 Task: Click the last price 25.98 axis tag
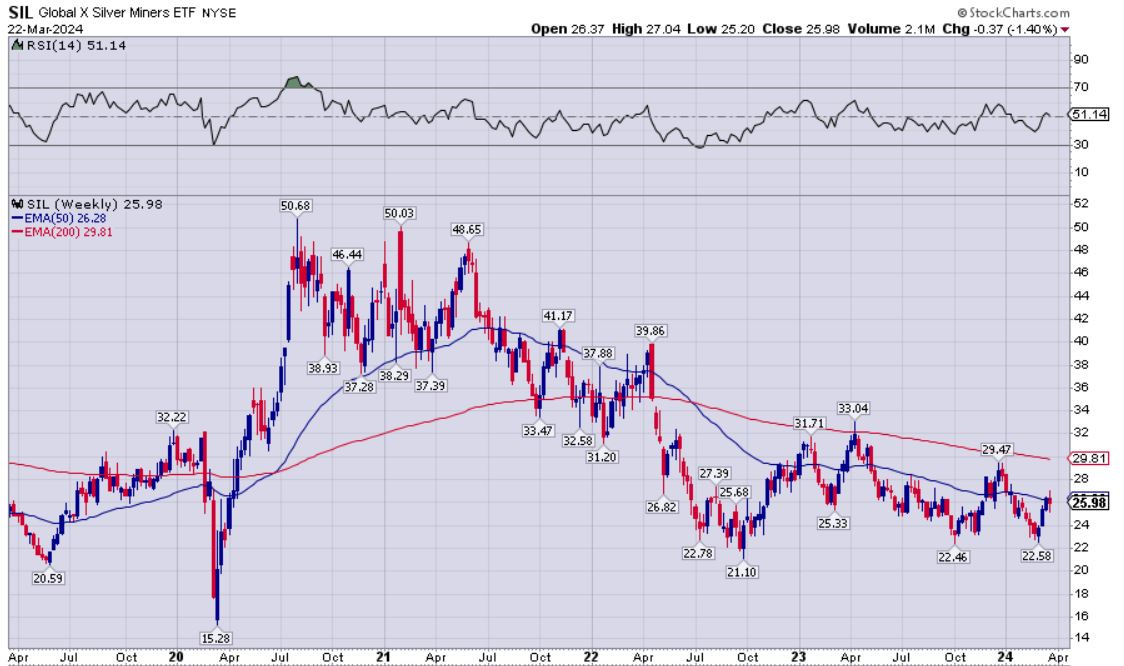pos(1090,503)
